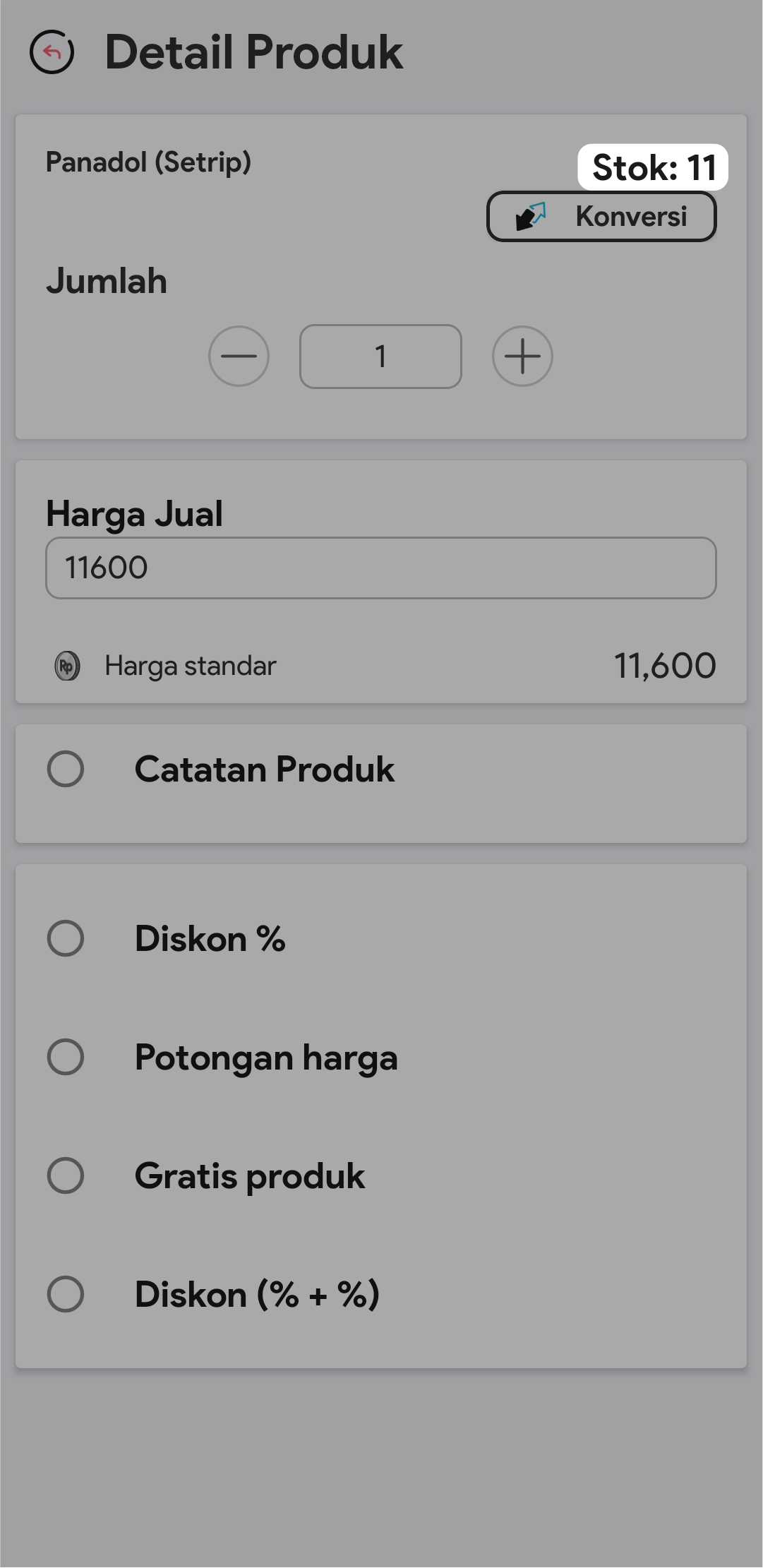Click the Konversi arrow icon
Image resolution: width=763 pixels, height=1568 pixels.
[531, 216]
